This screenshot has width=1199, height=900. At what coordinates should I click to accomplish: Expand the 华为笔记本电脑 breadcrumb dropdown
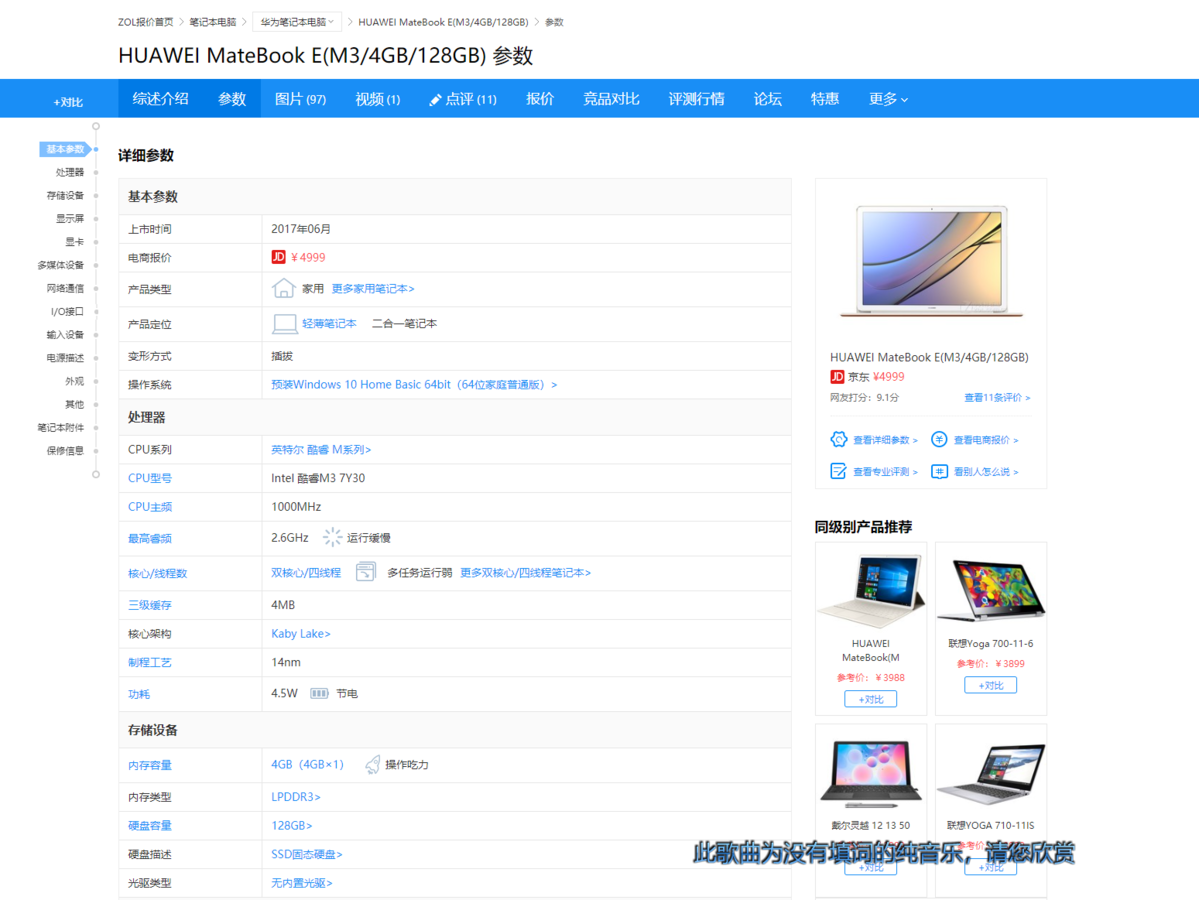point(297,22)
